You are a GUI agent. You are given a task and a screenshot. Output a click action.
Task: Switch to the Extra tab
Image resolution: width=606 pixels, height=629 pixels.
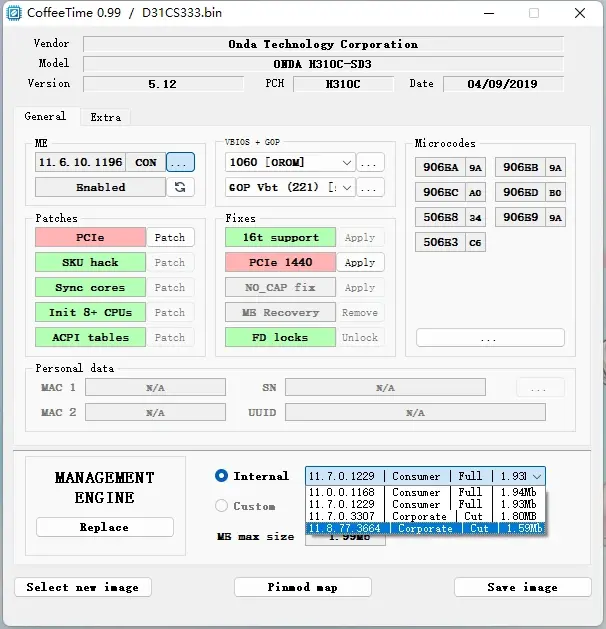(105, 117)
